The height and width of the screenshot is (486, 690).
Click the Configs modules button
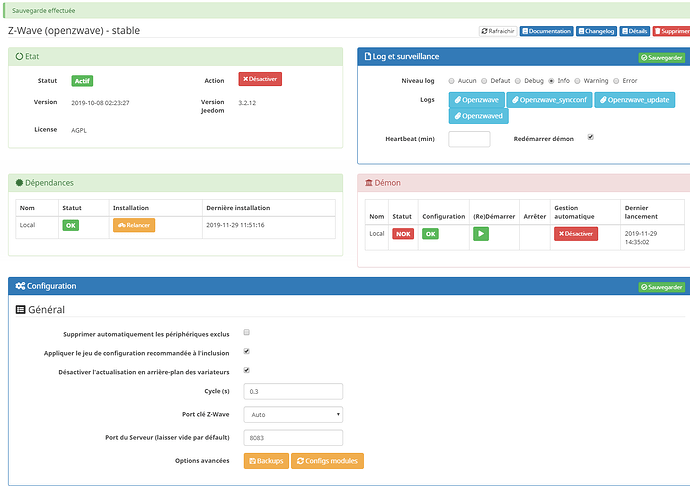(327, 461)
